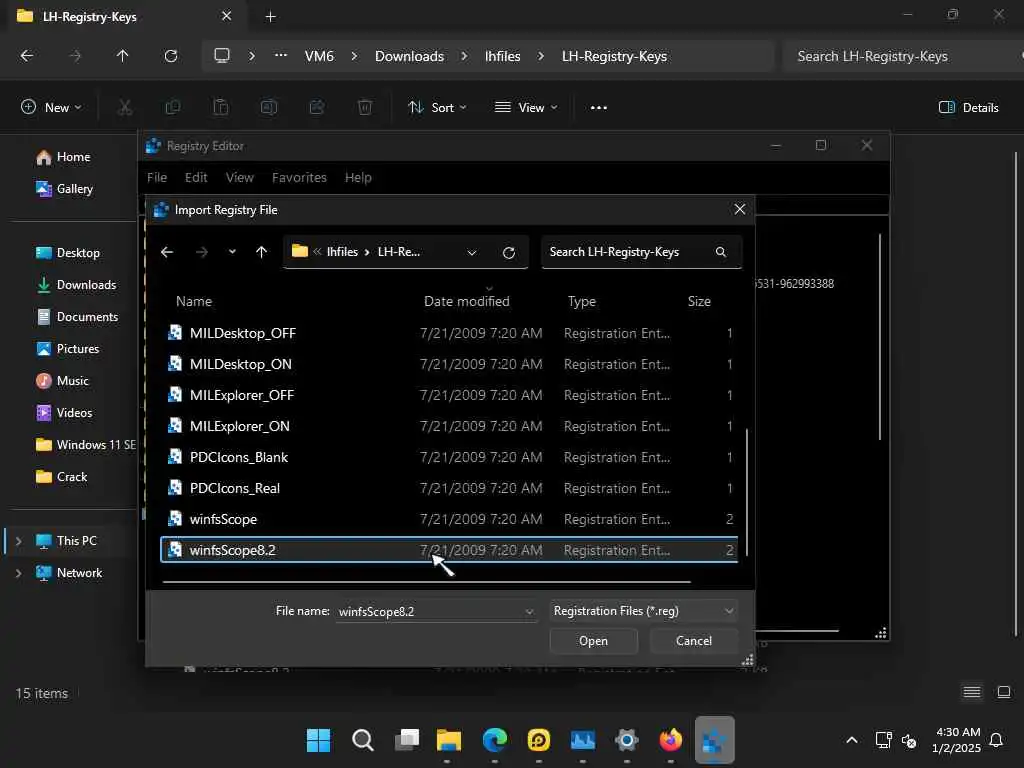The height and width of the screenshot is (768, 1024).
Task: Click File Explorer Back arrow
Action: [x=27, y=56]
